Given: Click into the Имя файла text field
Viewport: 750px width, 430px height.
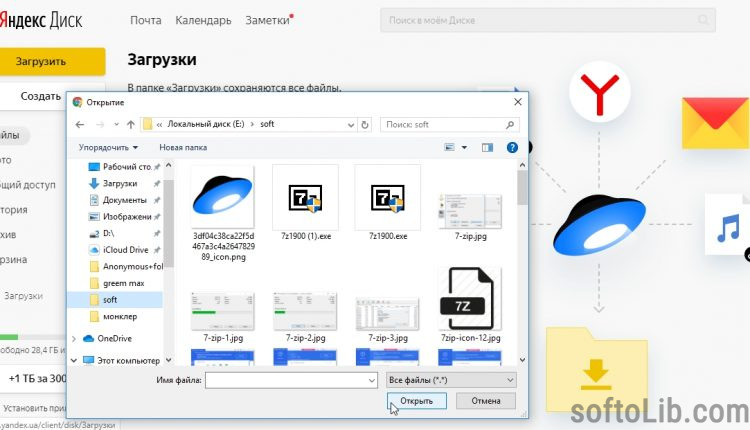Looking at the screenshot, I should coord(286,380).
